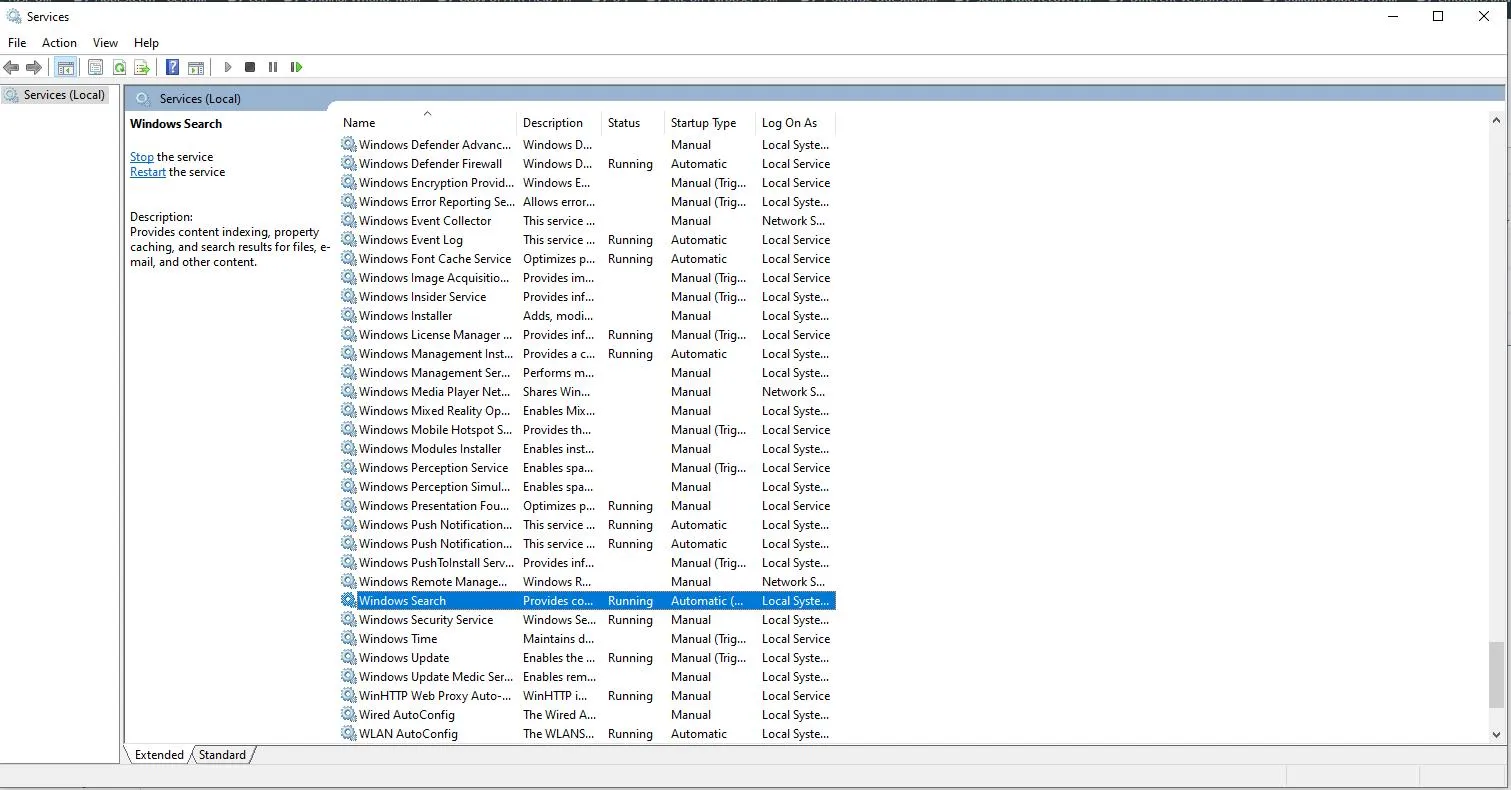The height and width of the screenshot is (790, 1511).
Task: Toggle the Show/Hide Console Tree toolbar icon
Action: click(x=66, y=67)
